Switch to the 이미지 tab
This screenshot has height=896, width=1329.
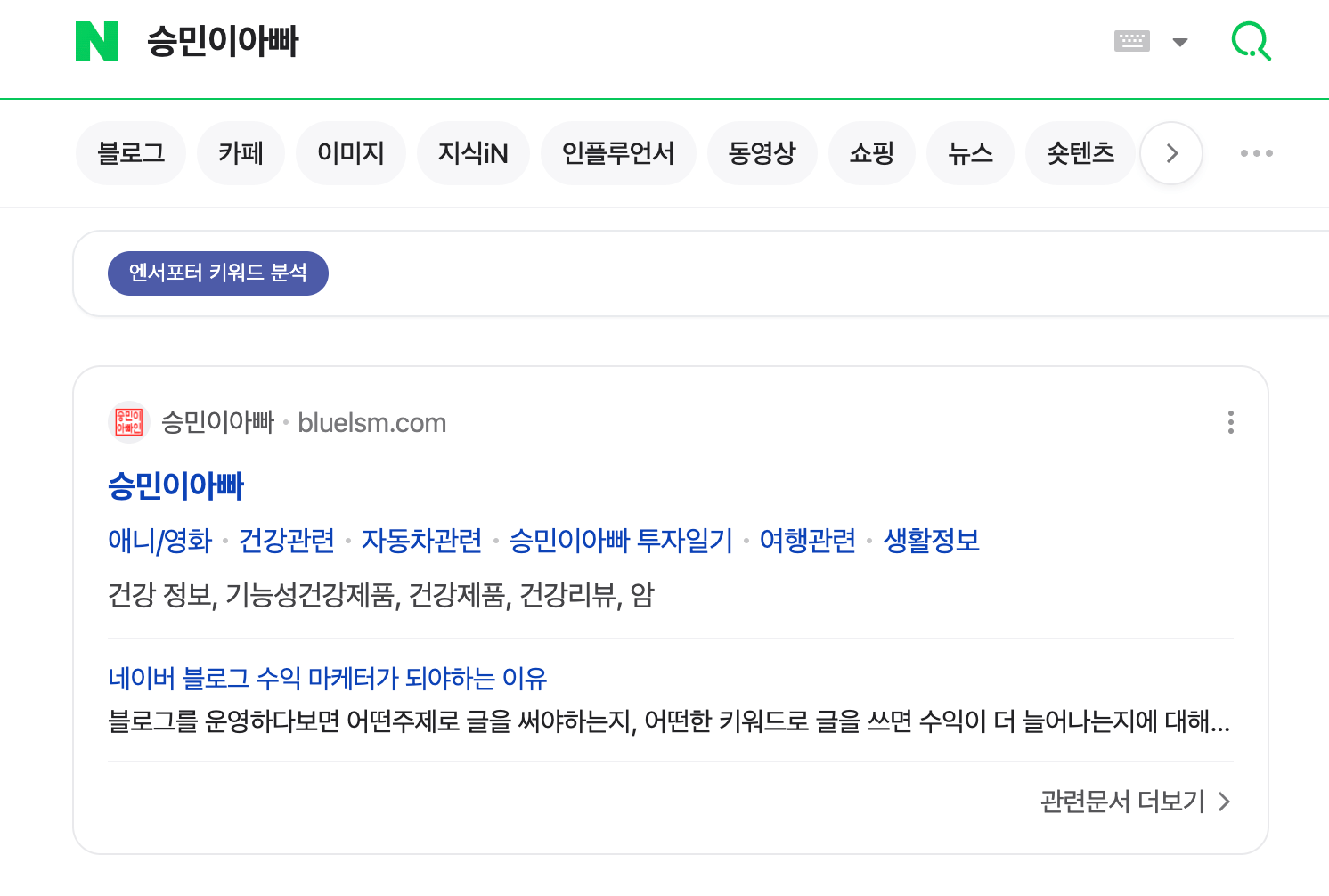coord(351,152)
